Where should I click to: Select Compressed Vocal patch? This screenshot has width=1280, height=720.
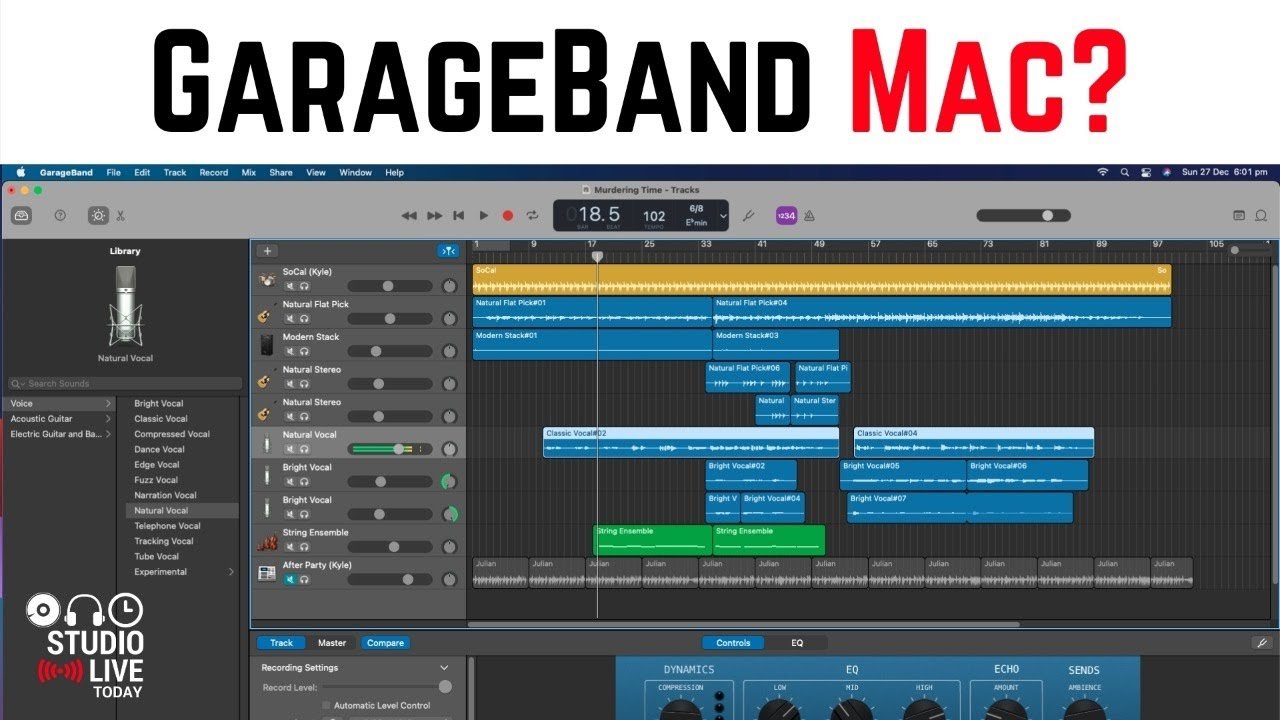pyautogui.click(x=172, y=434)
